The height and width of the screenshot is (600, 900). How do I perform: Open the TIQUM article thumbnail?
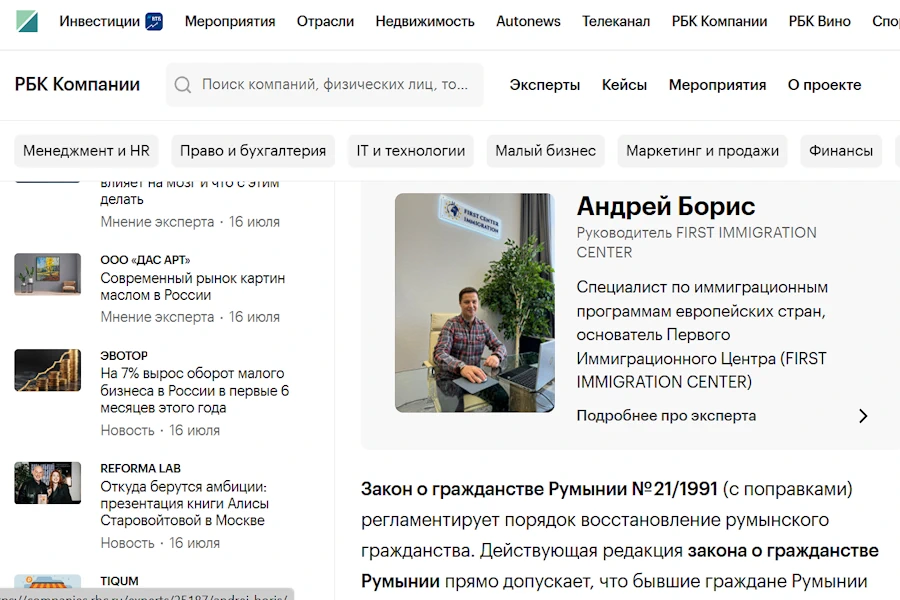[x=48, y=583]
